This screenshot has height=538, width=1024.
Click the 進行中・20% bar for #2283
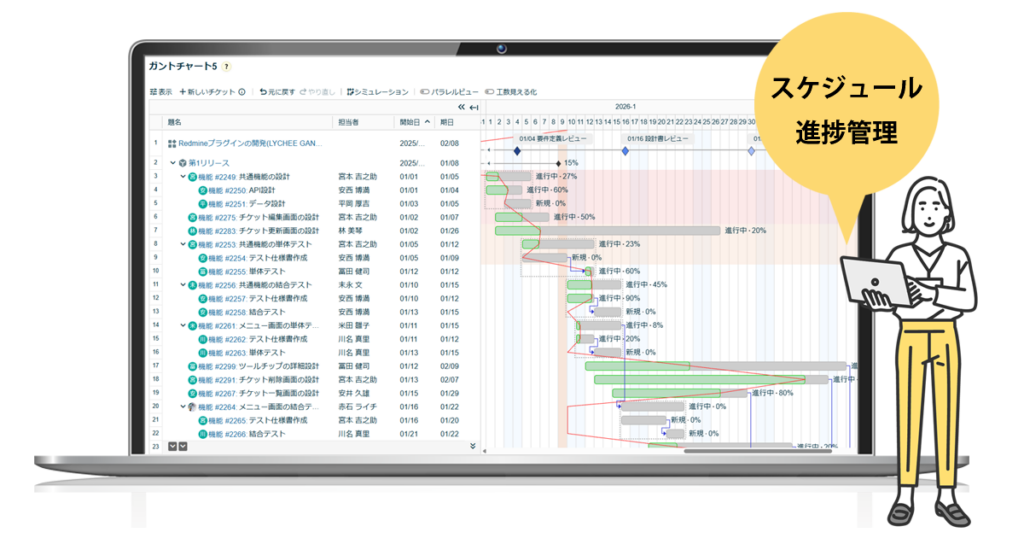click(x=607, y=230)
